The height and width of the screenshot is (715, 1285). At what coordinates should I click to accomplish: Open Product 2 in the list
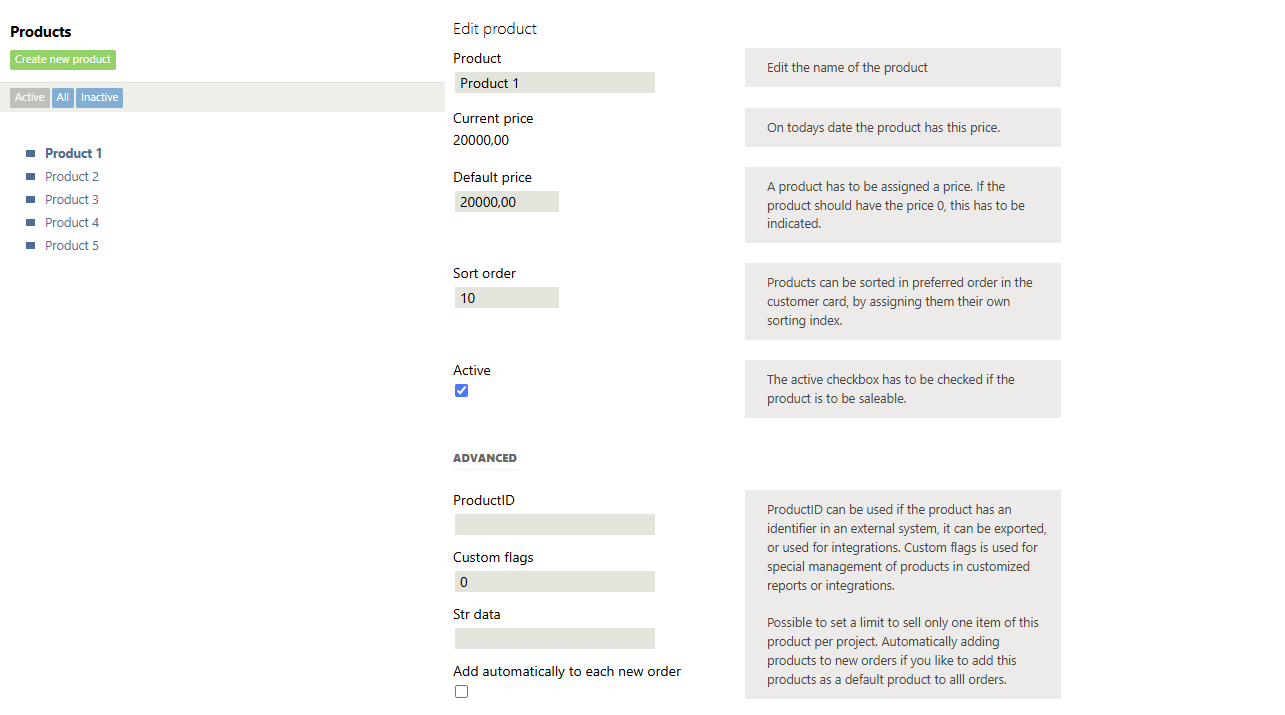(72, 177)
